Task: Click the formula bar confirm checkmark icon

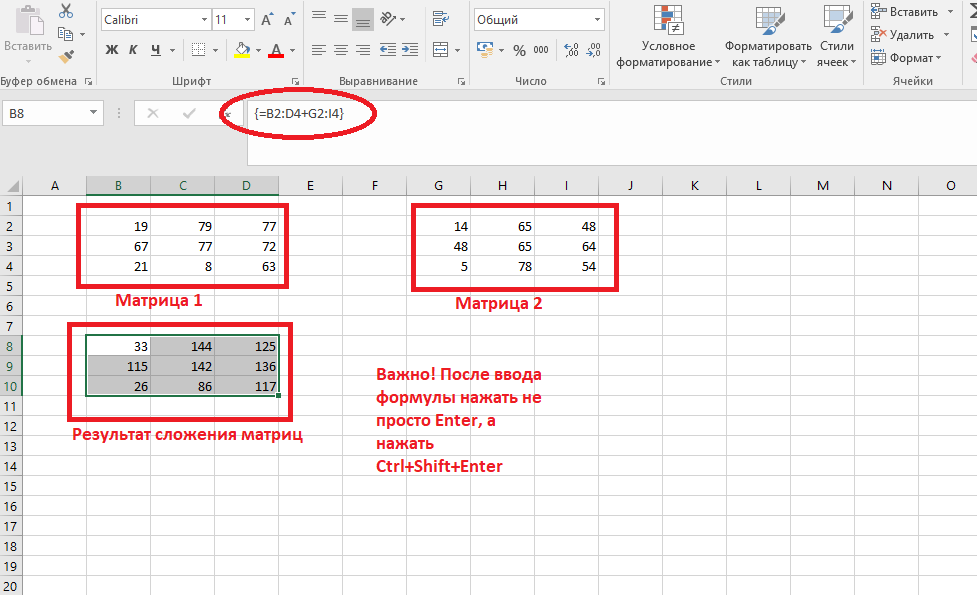Action: [x=189, y=113]
